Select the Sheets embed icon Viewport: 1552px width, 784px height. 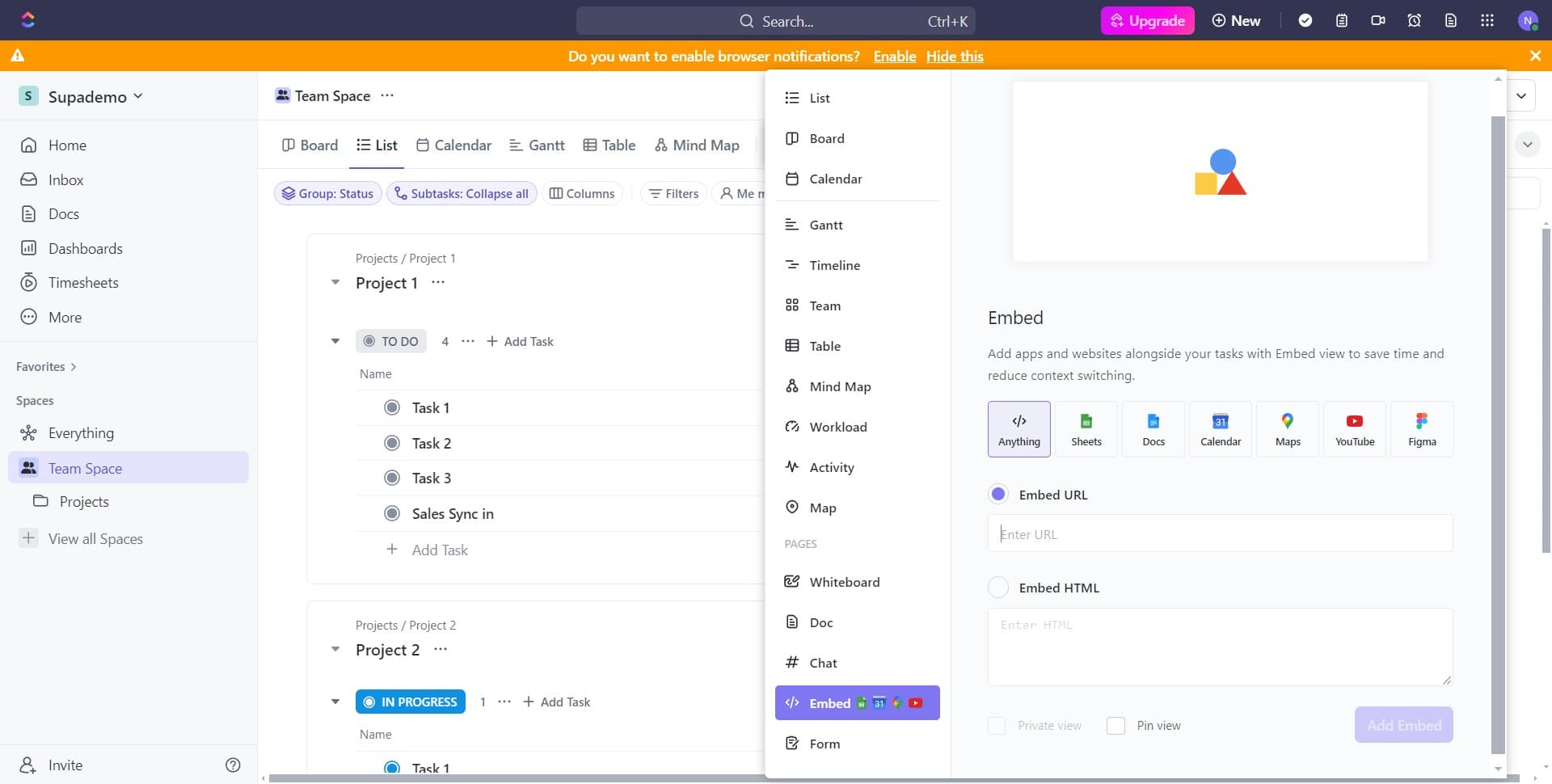(x=1086, y=429)
